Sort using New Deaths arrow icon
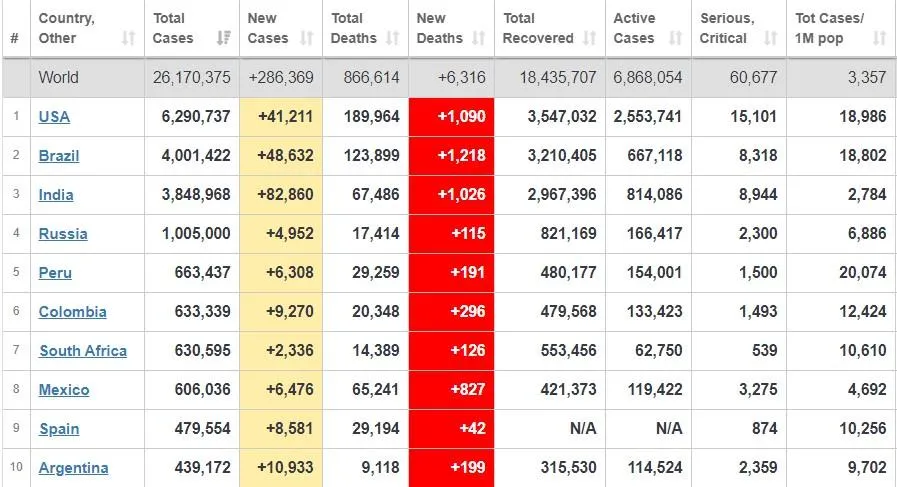Image resolution: width=897 pixels, height=487 pixels. click(x=480, y=39)
